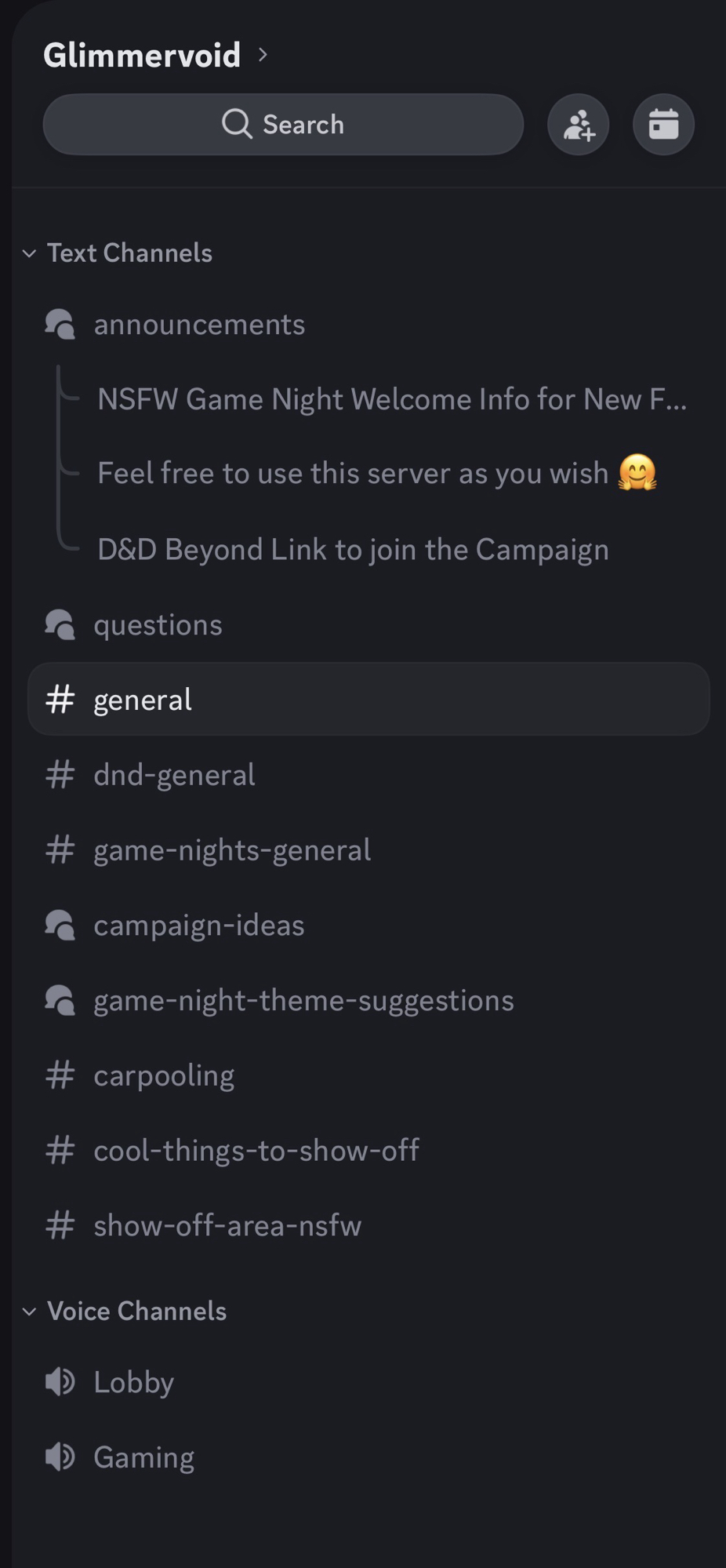Switch to the game-nights-general channel
Screen dimensions: 726x1568
coord(232,850)
